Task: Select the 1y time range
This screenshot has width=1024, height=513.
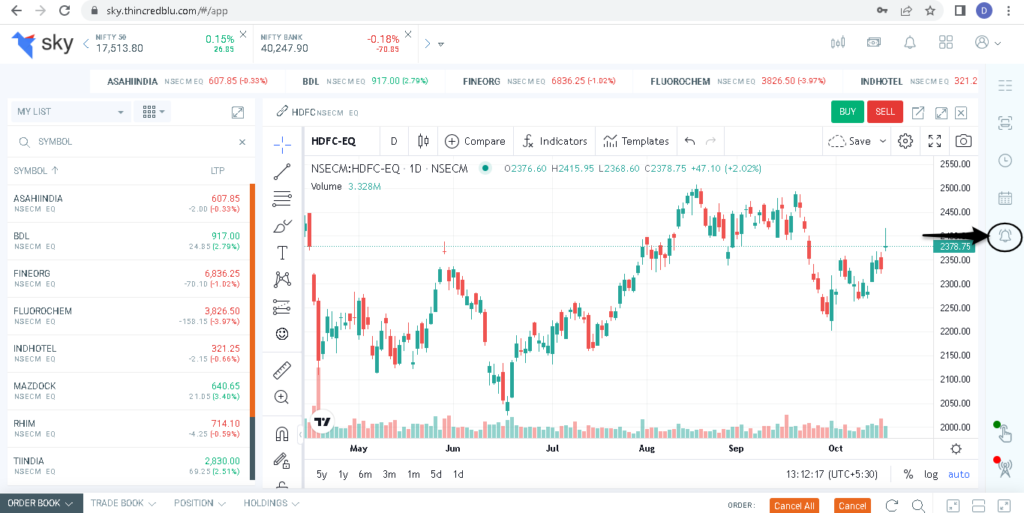Action: click(343, 474)
